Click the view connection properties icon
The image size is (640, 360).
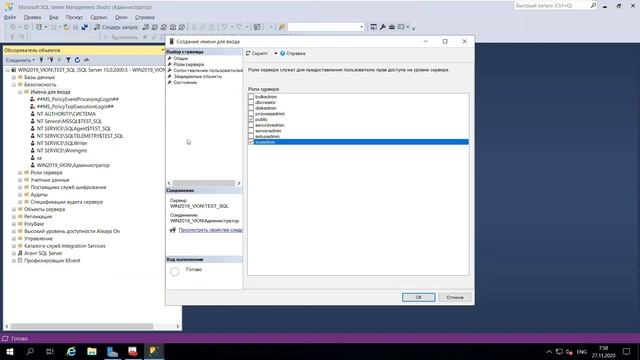173,230
